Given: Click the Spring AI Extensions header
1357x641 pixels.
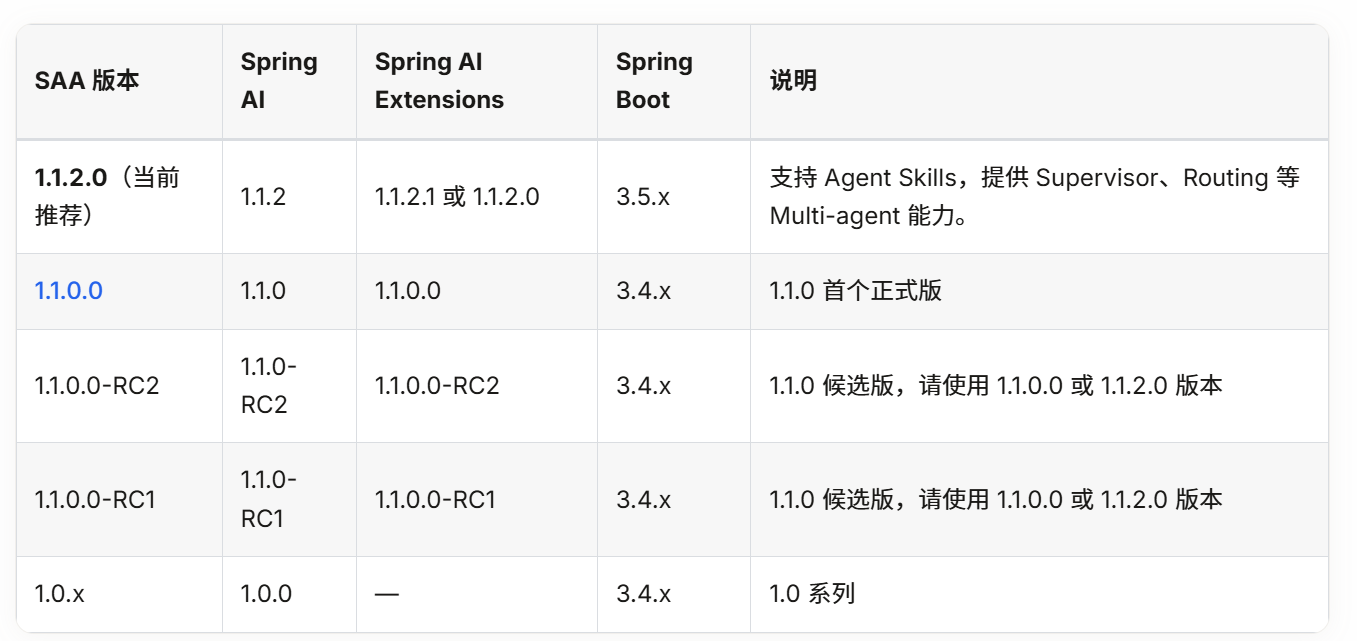Looking at the screenshot, I should 440,81.
